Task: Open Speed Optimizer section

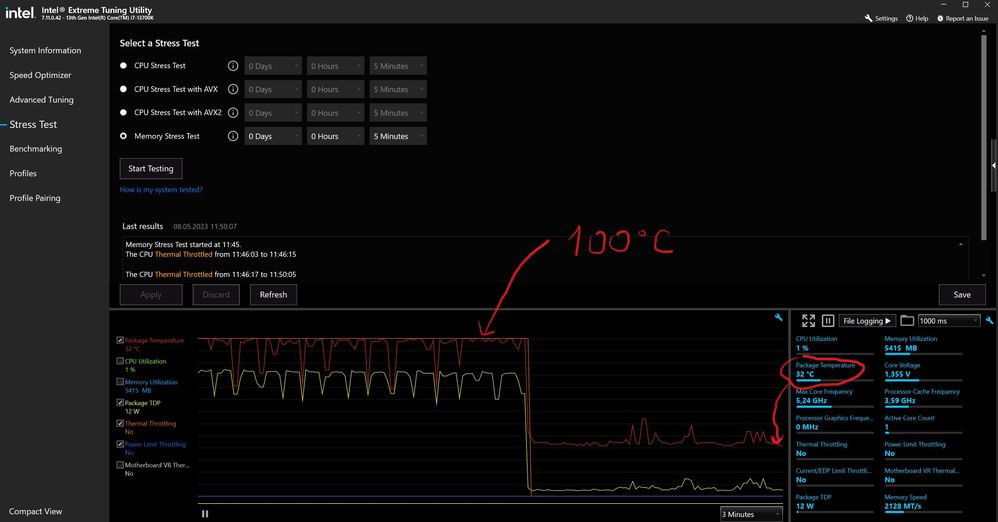Action: pyautogui.click(x=40, y=75)
